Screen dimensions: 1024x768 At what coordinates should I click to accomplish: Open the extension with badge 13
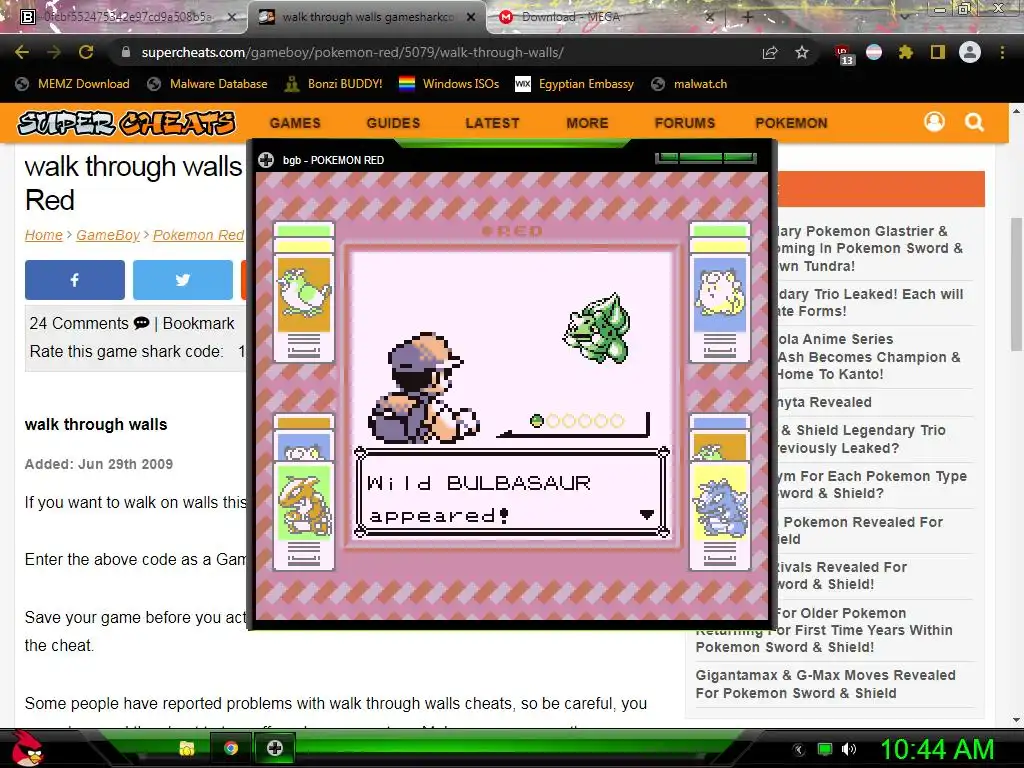[x=843, y=54]
